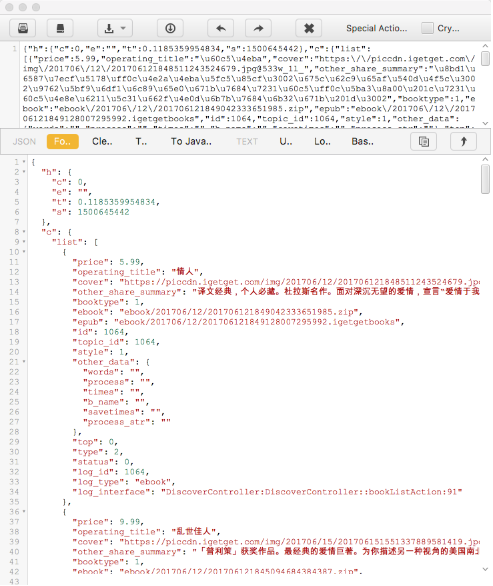Collapse the "h" object fold arrow
The height and width of the screenshot is (586, 493).
pos(24,172)
